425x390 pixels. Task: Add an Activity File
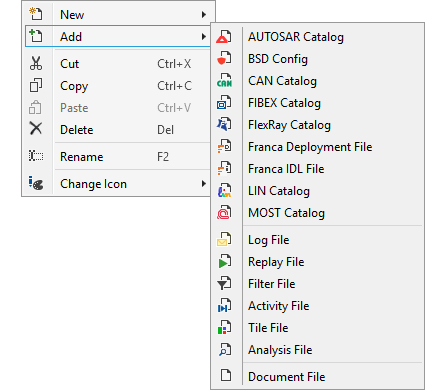[318, 306]
